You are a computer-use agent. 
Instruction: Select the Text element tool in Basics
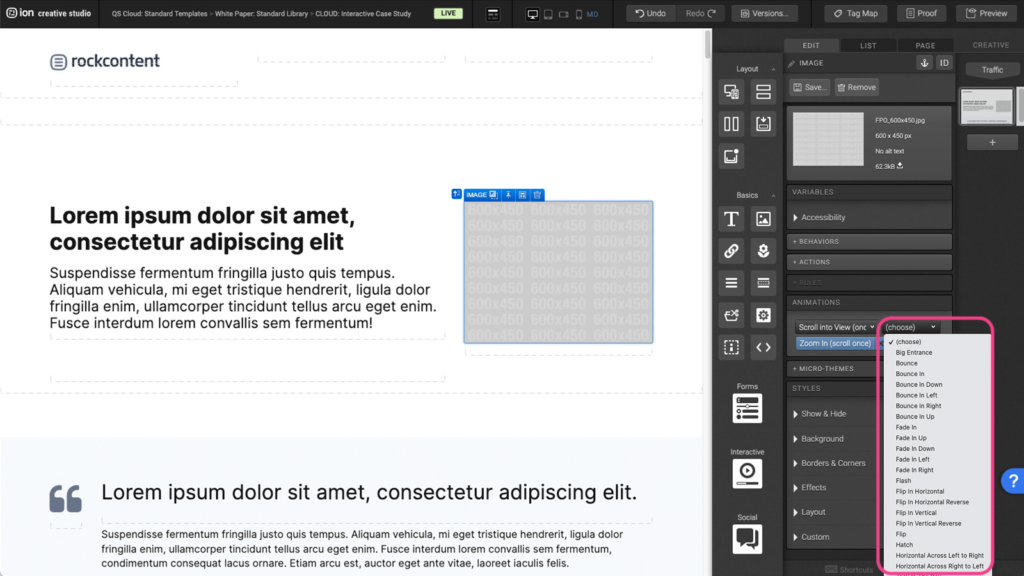731,219
